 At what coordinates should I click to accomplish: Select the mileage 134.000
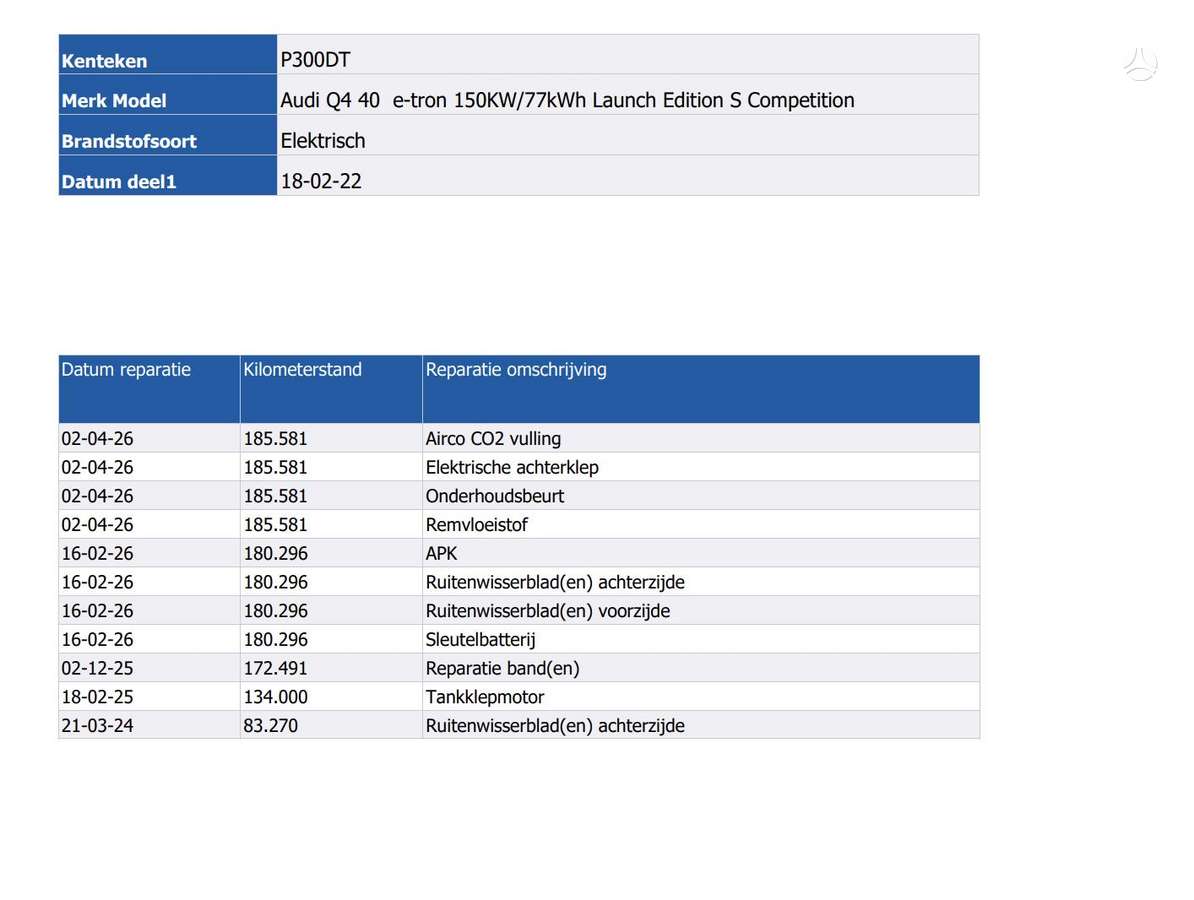(x=275, y=697)
